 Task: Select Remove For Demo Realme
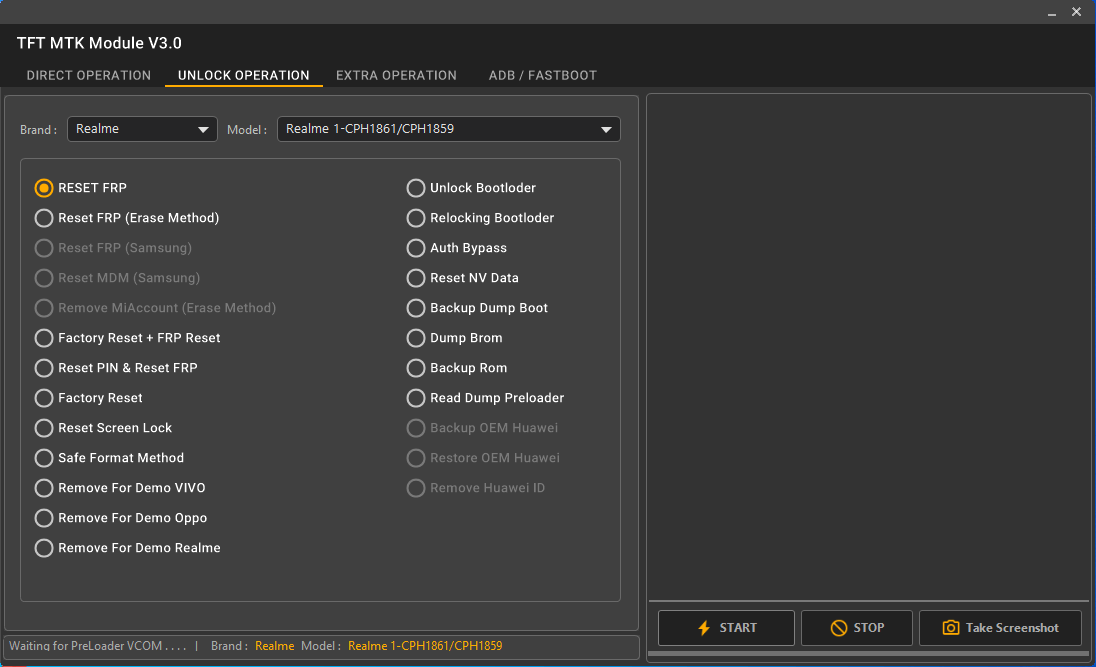pyautogui.click(x=44, y=547)
